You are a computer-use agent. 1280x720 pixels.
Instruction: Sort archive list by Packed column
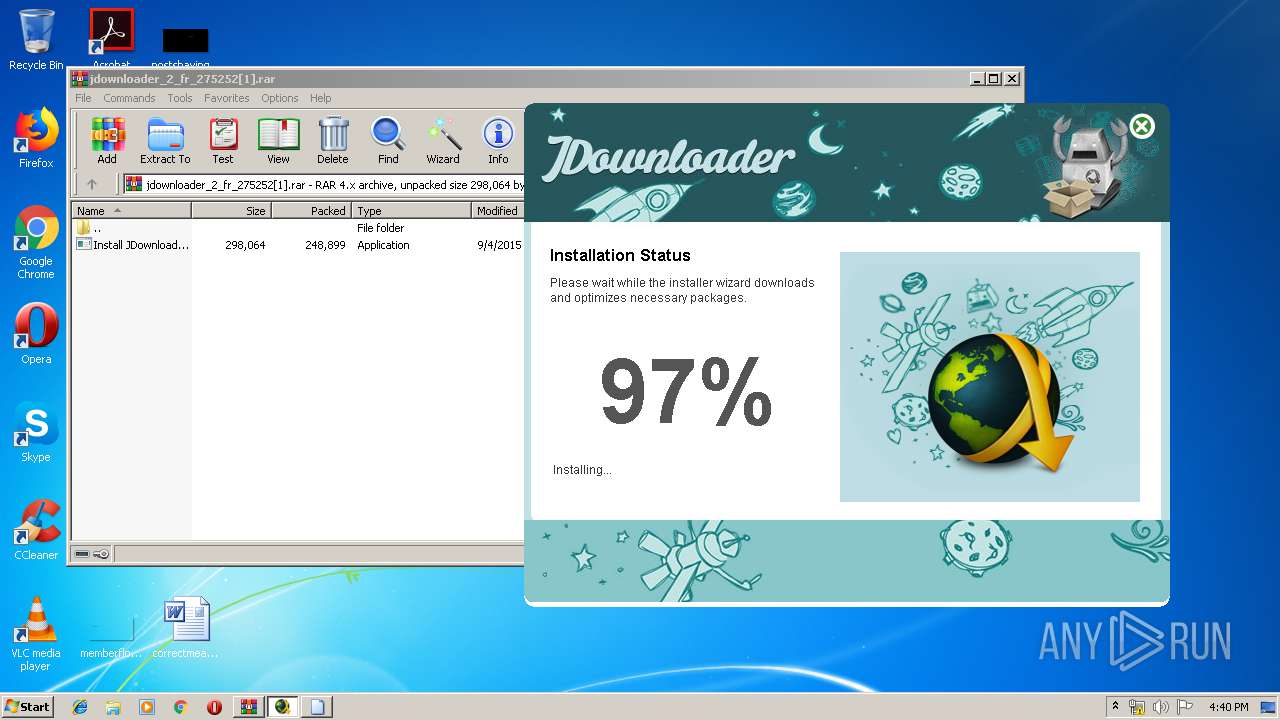tap(311, 210)
